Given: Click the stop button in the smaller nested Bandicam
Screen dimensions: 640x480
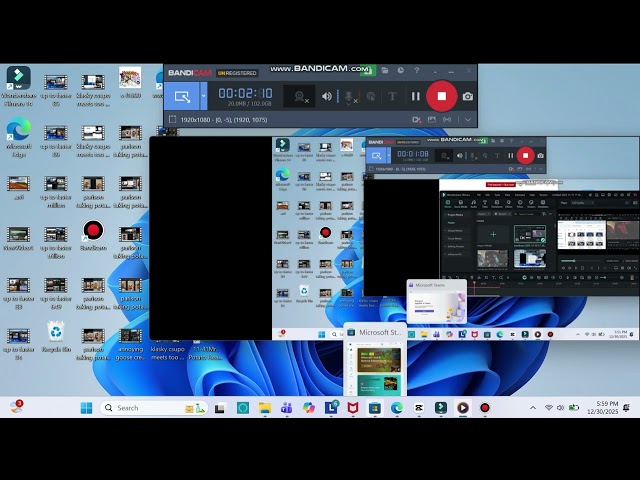Looking at the screenshot, I should click(x=525, y=156).
